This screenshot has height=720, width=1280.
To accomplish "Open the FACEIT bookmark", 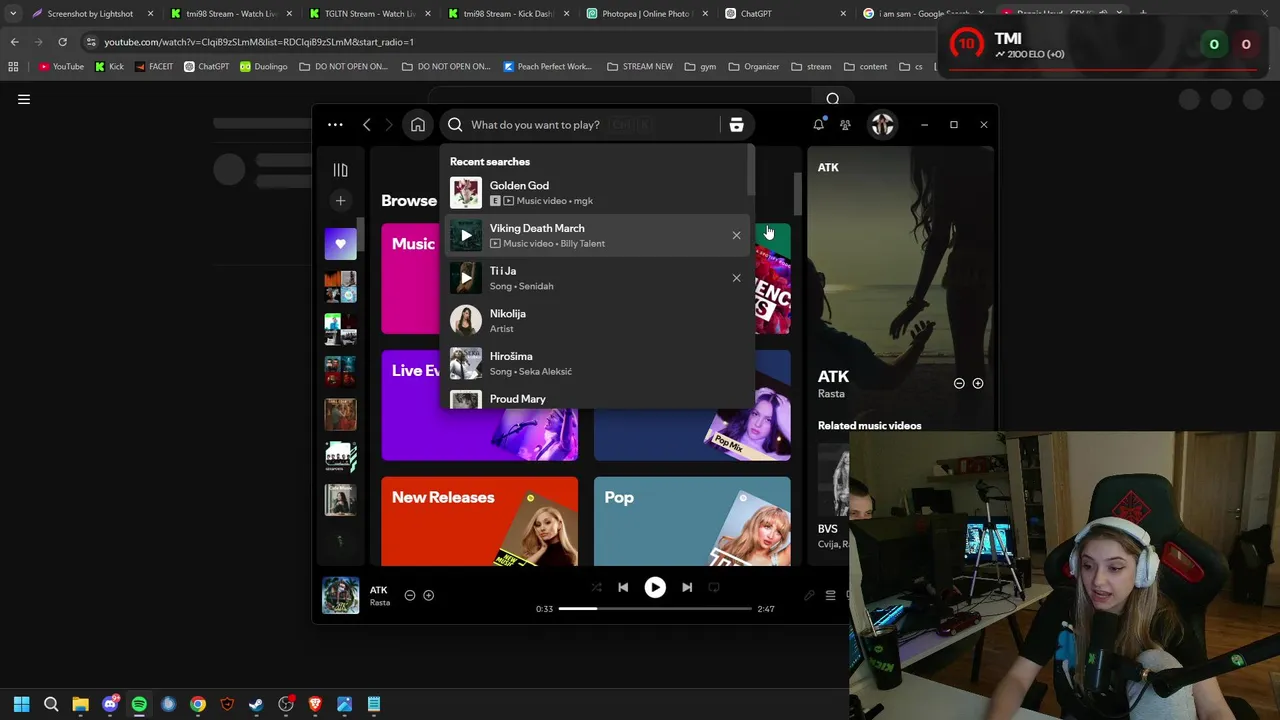I will pyautogui.click(x=153, y=67).
